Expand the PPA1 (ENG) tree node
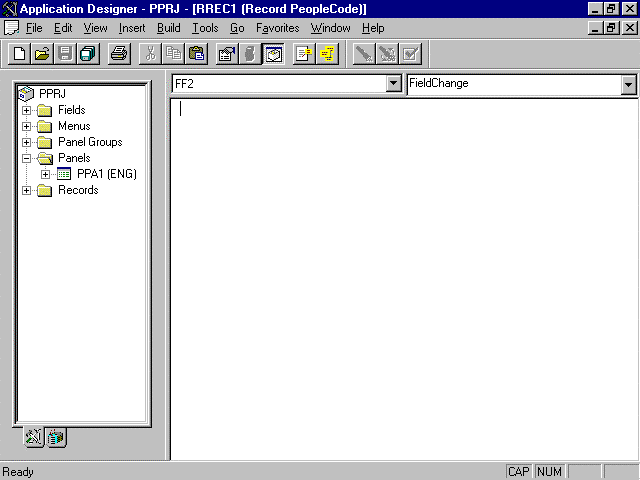Viewport: 640px width, 480px height. pos(45,174)
